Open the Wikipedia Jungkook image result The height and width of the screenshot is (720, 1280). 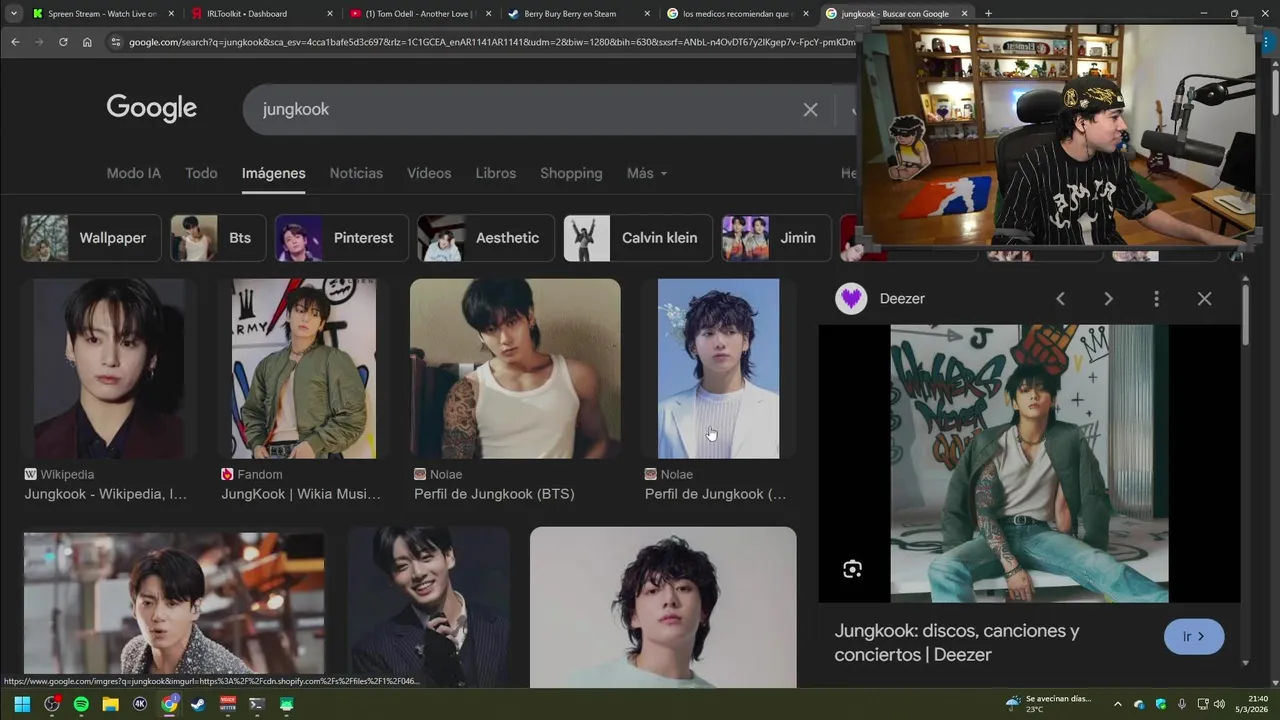(109, 369)
